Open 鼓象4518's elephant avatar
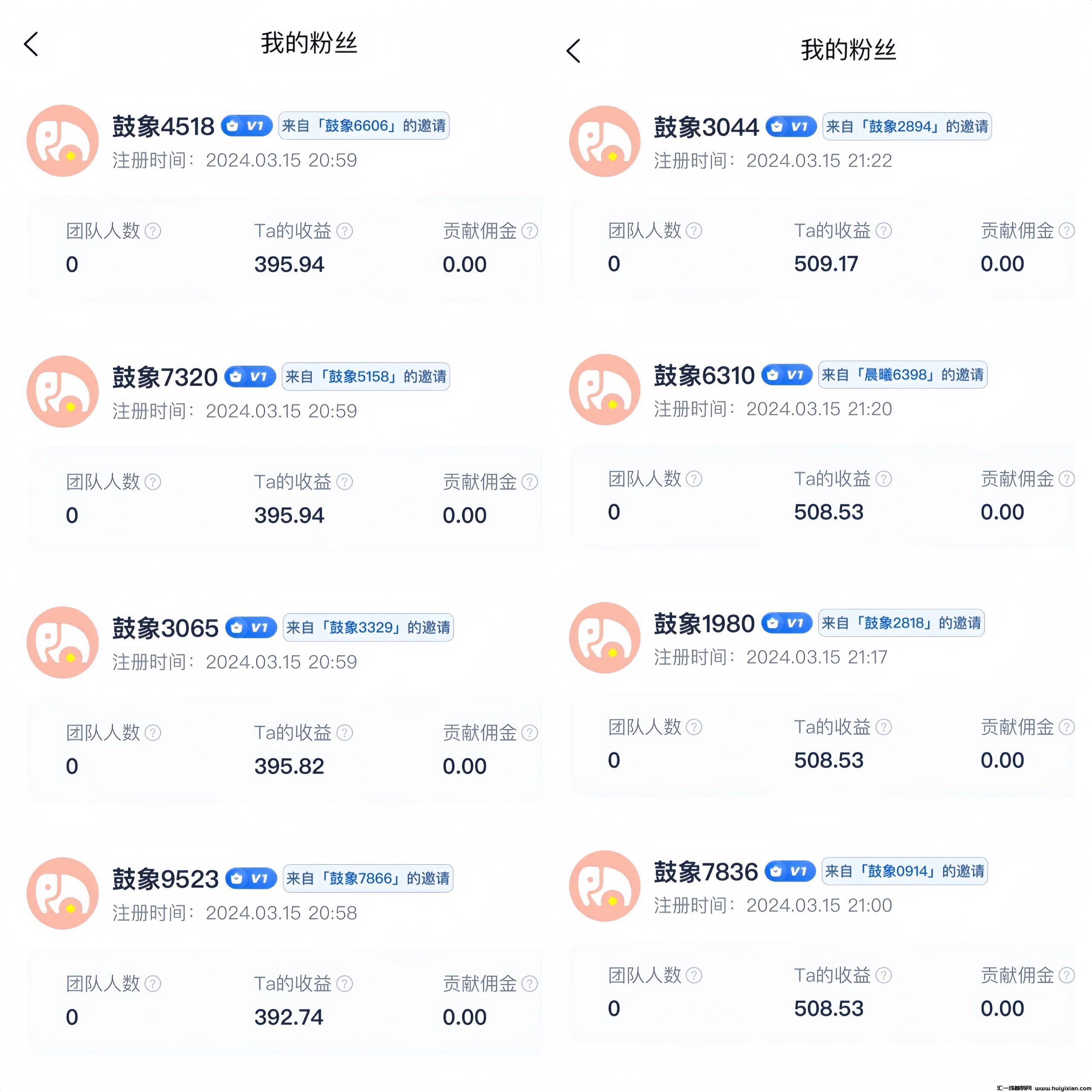Image resolution: width=1092 pixels, height=1092 pixels. (63, 141)
